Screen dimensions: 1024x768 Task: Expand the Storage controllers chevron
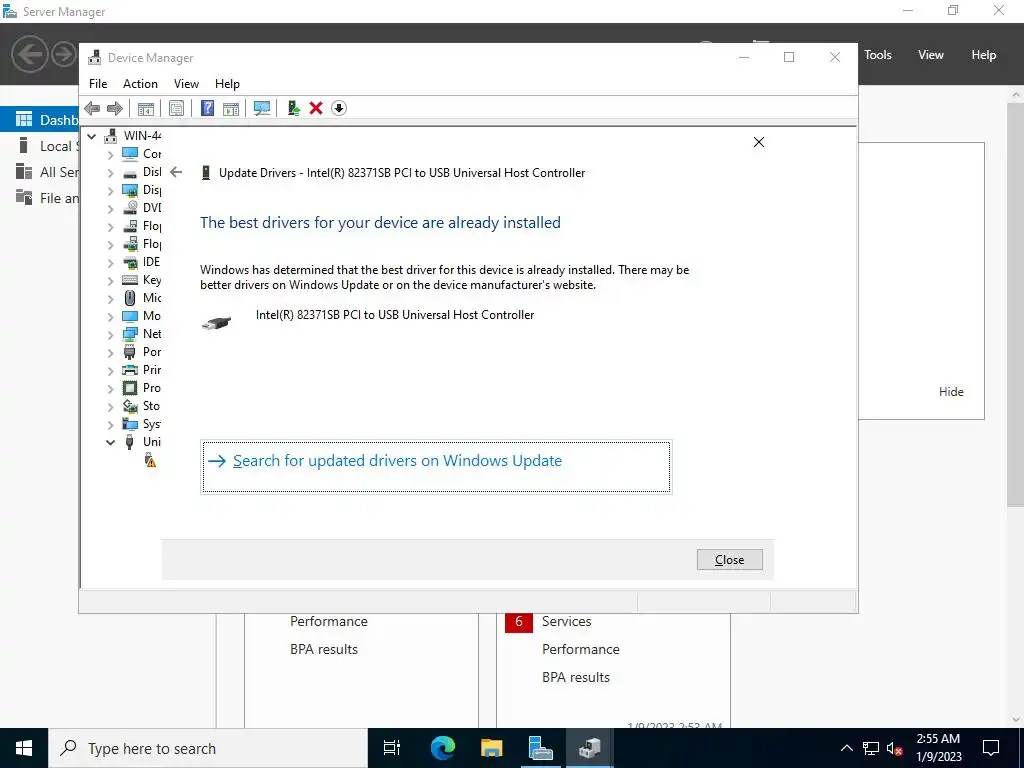110,407
